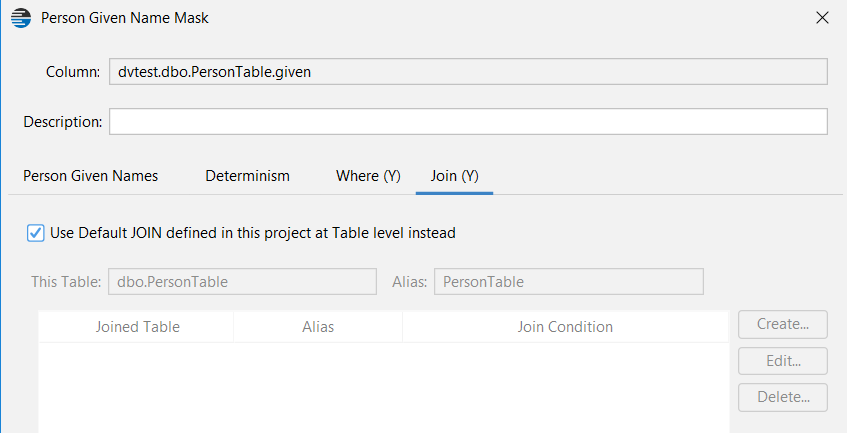The image size is (847, 433).
Task: Click the Edit... button
Action: (783, 361)
